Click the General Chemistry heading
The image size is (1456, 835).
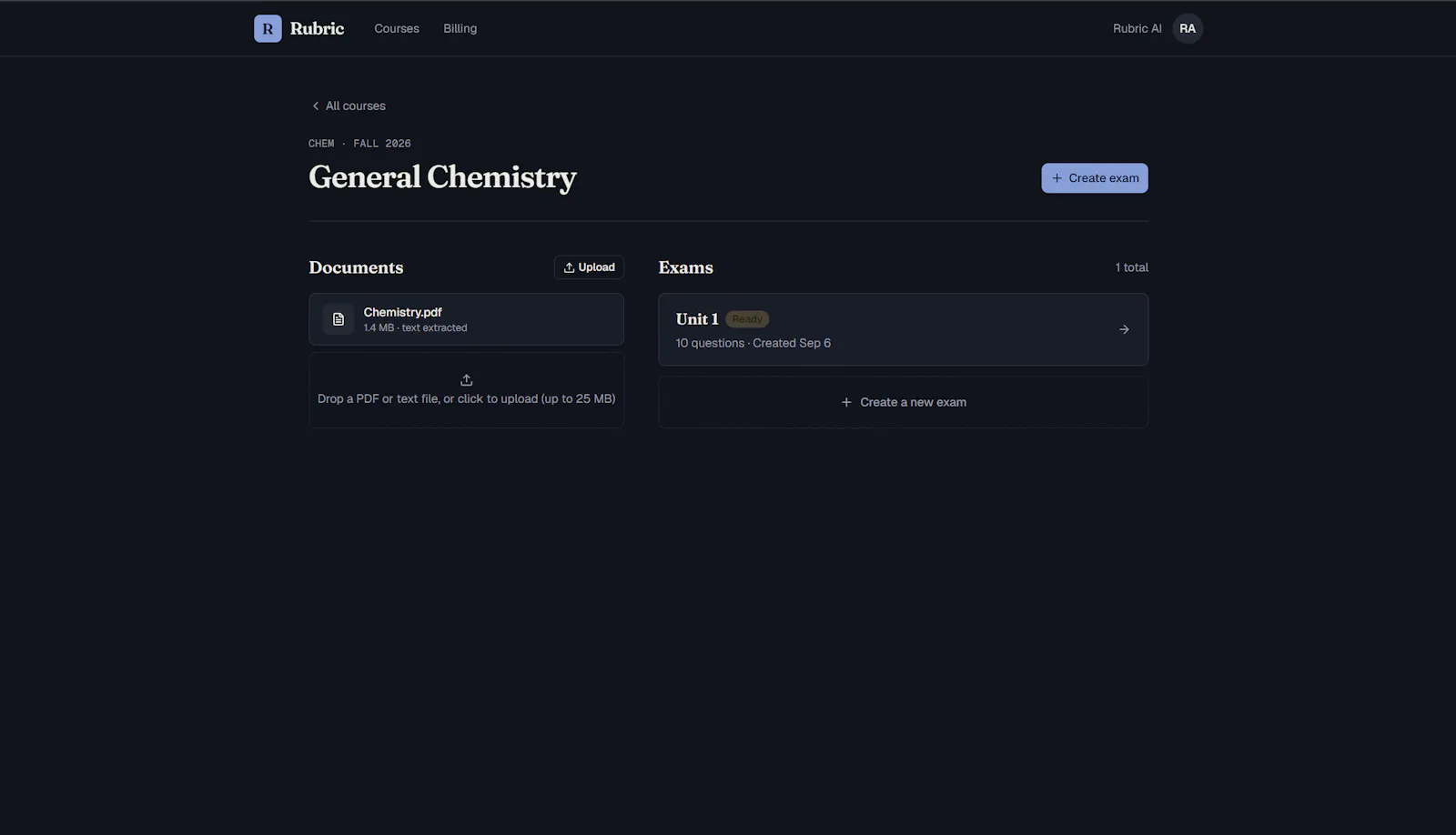[x=442, y=177]
